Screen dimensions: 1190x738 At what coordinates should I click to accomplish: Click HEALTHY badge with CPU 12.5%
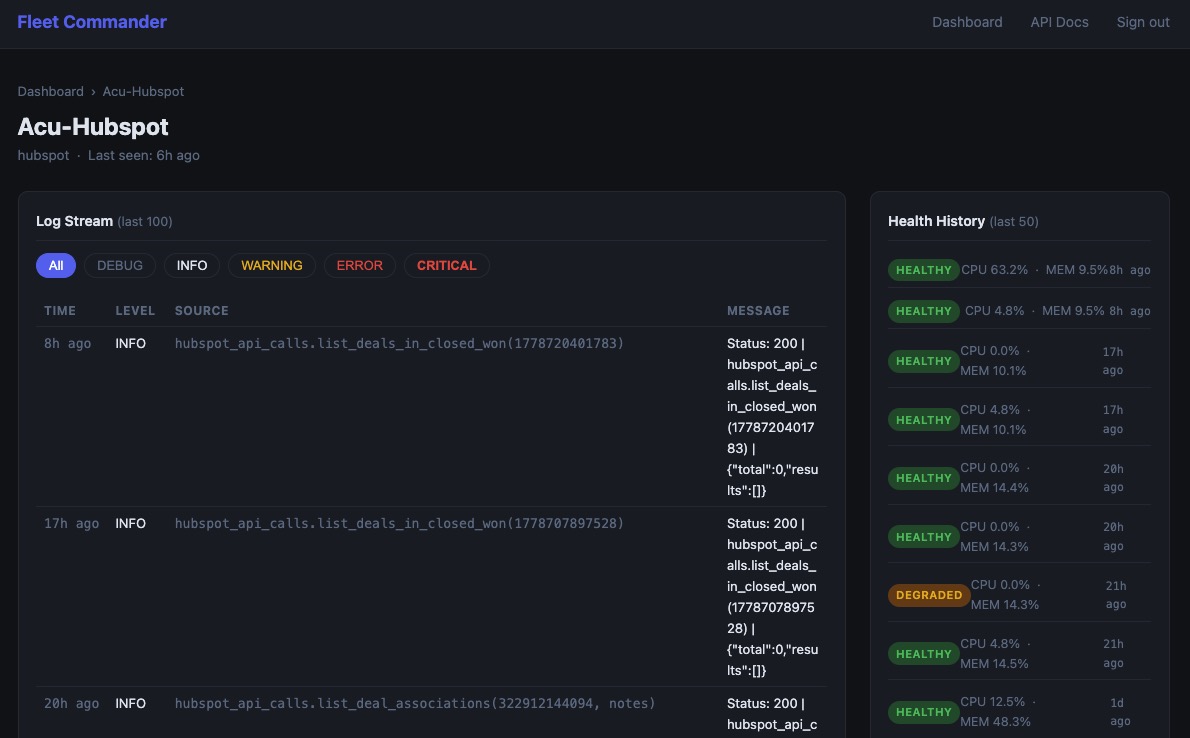coord(924,711)
